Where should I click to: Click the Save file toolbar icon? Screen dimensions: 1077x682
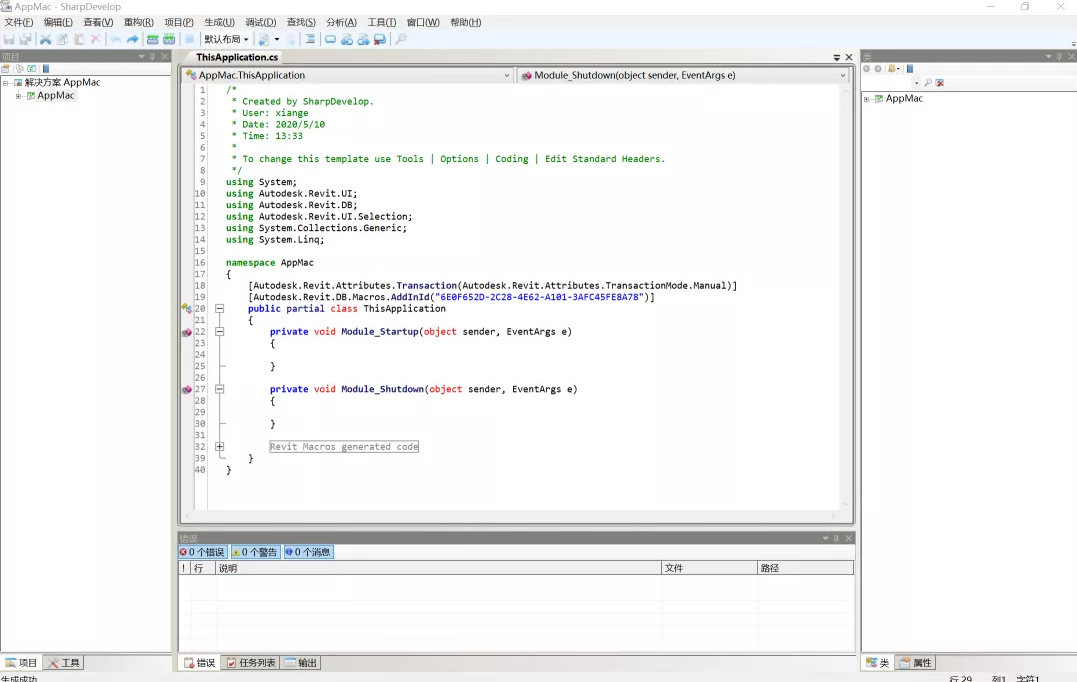(9, 39)
